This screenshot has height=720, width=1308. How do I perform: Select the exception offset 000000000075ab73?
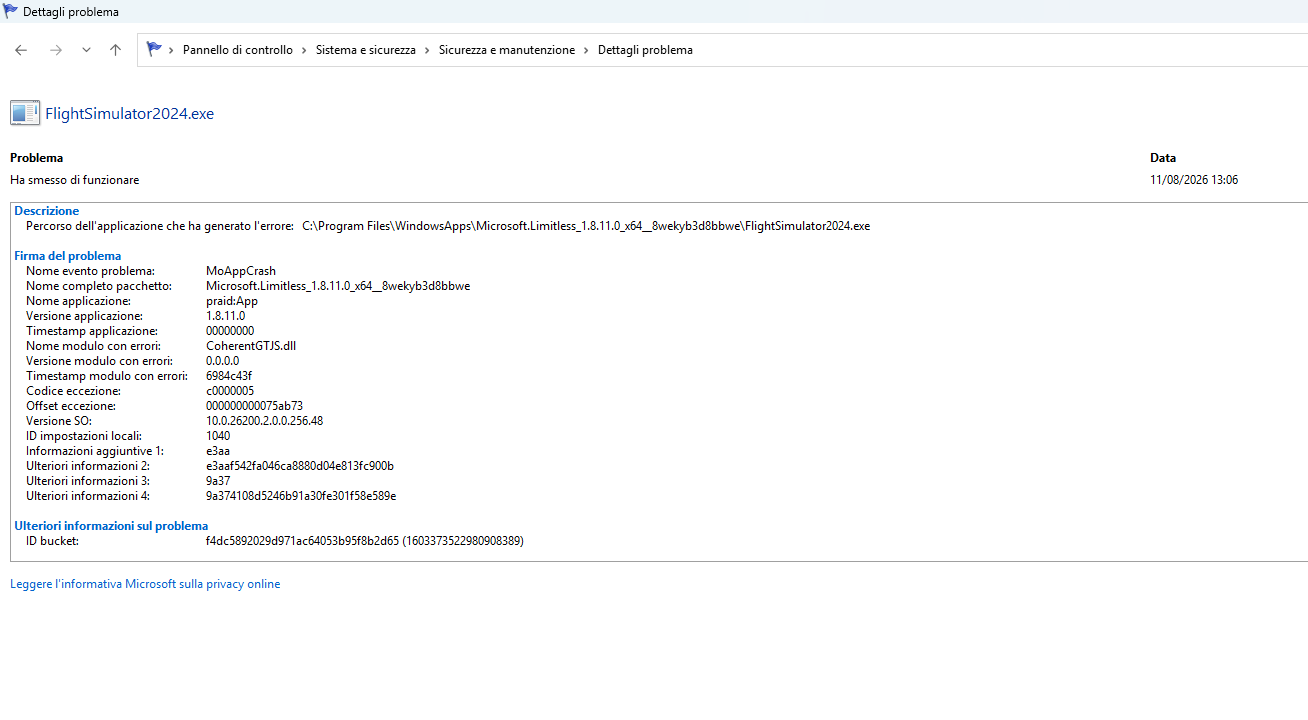[254, 406]
